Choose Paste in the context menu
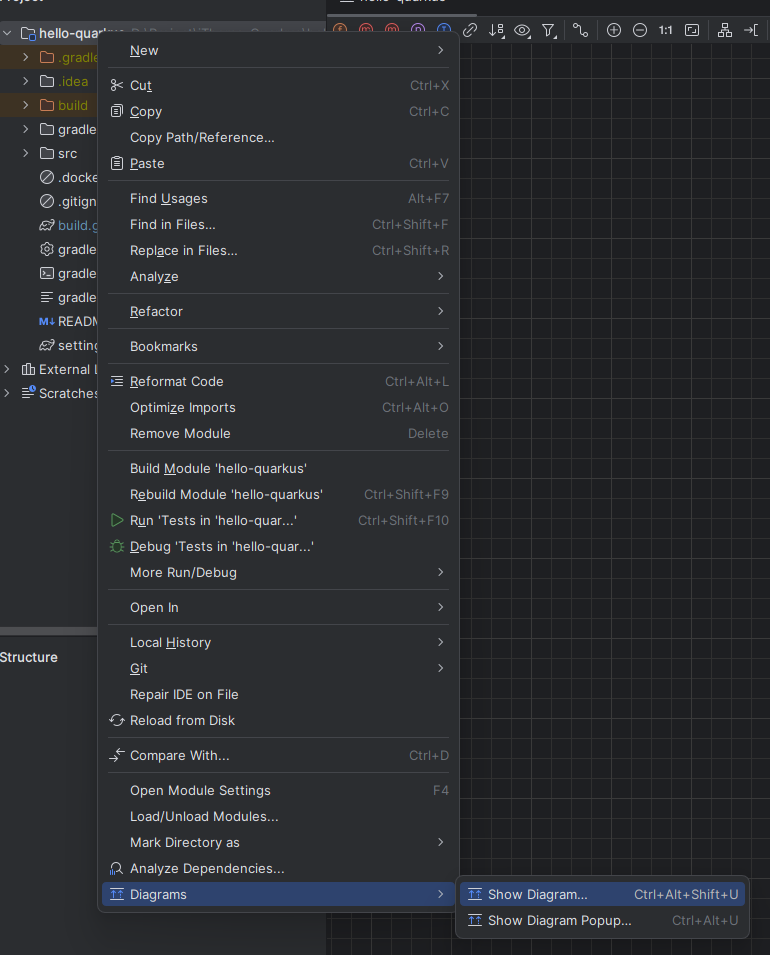Screen dimensions: 770x955 tap(278, 163)
